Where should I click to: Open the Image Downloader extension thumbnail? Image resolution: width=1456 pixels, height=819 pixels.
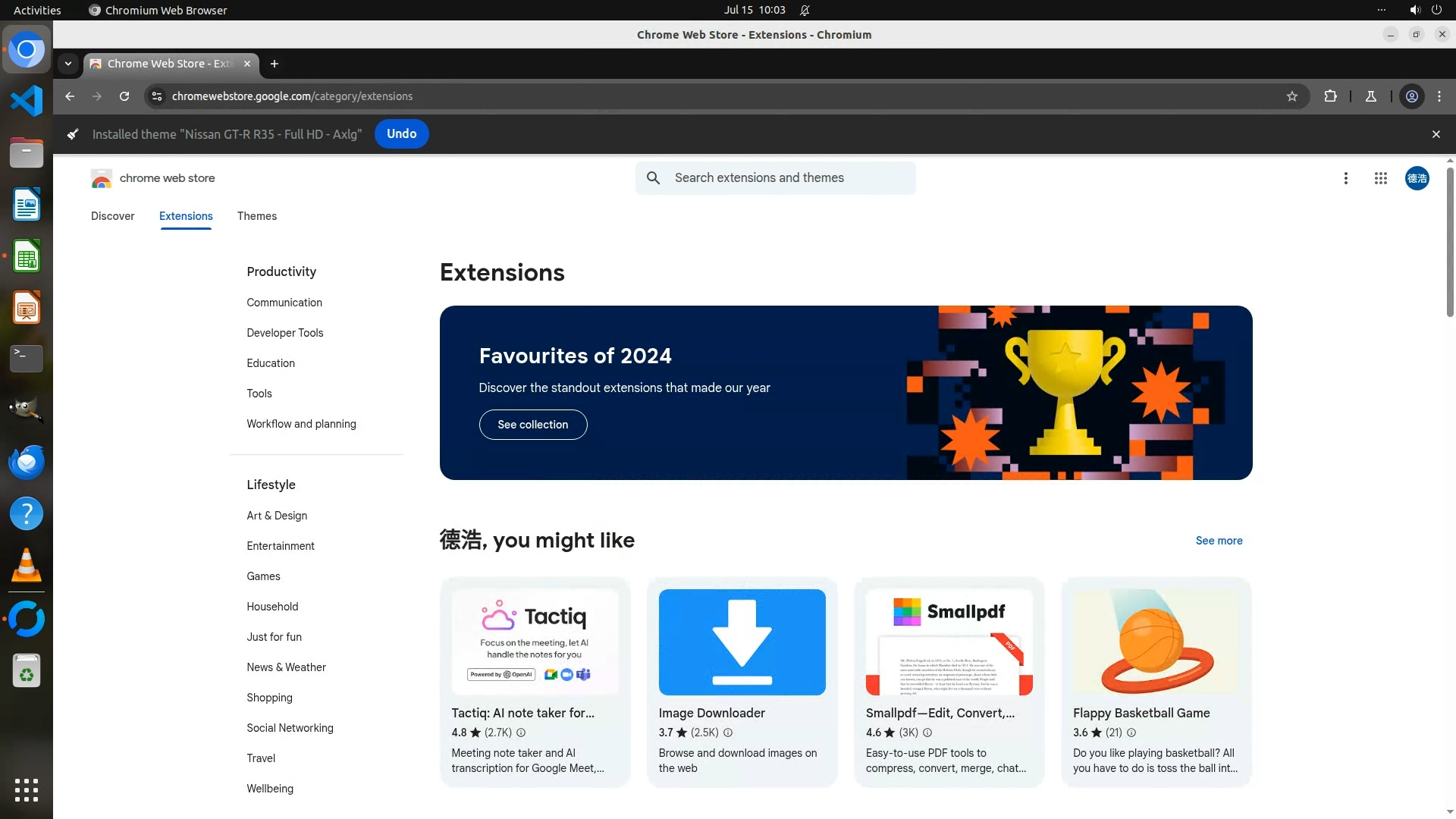click(742, 642)
